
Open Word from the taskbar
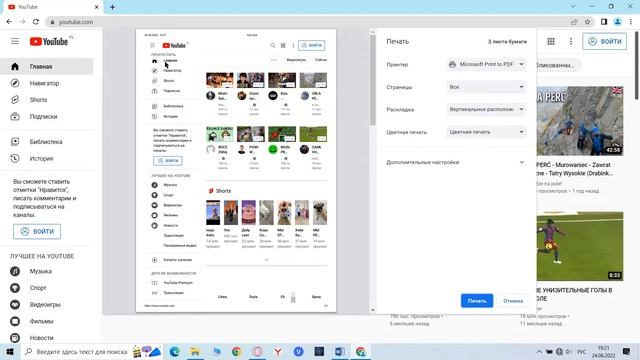tap(340, 351)
